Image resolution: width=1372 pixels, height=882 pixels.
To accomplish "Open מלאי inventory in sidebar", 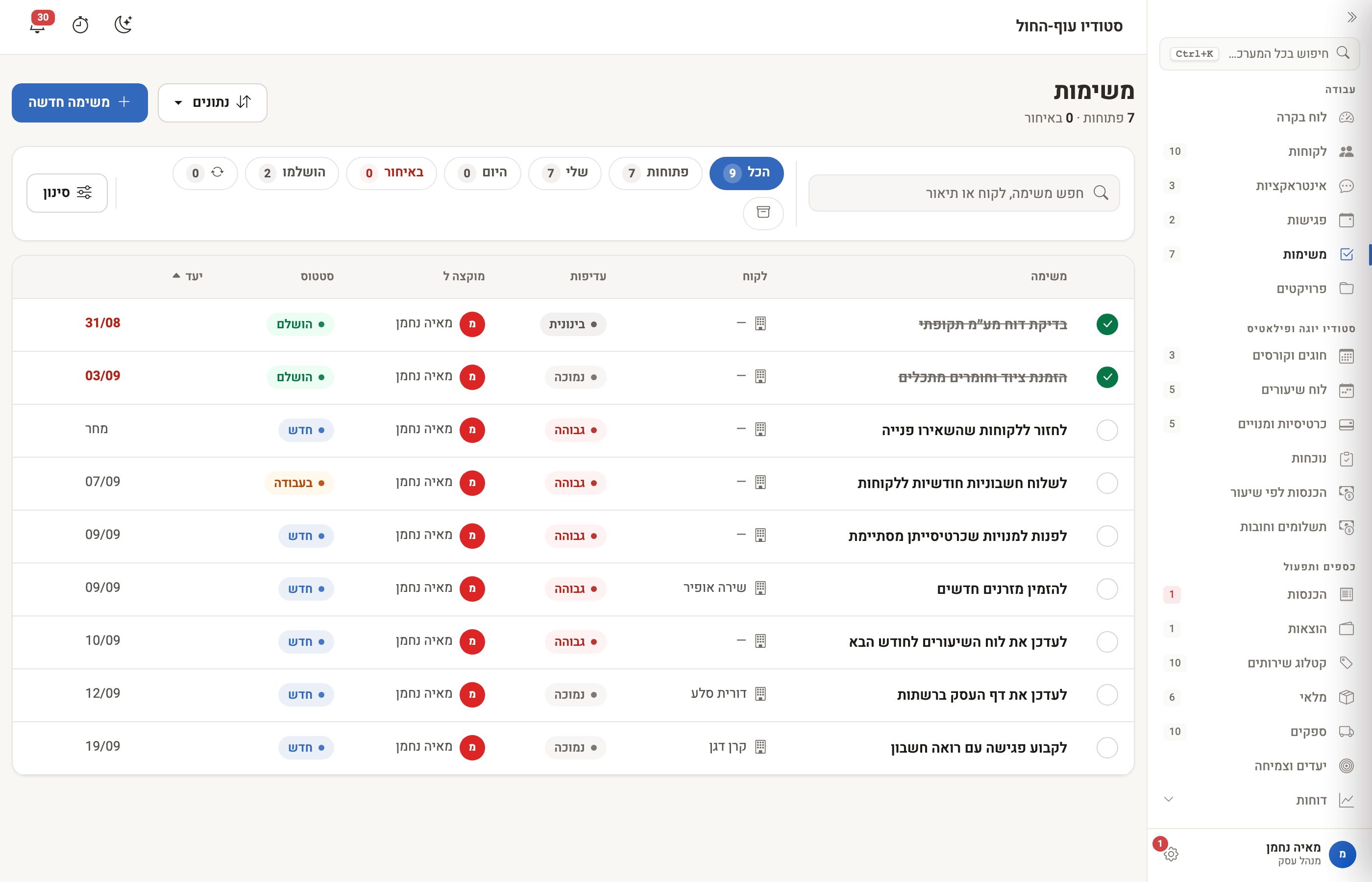I will click(1260, 697).
